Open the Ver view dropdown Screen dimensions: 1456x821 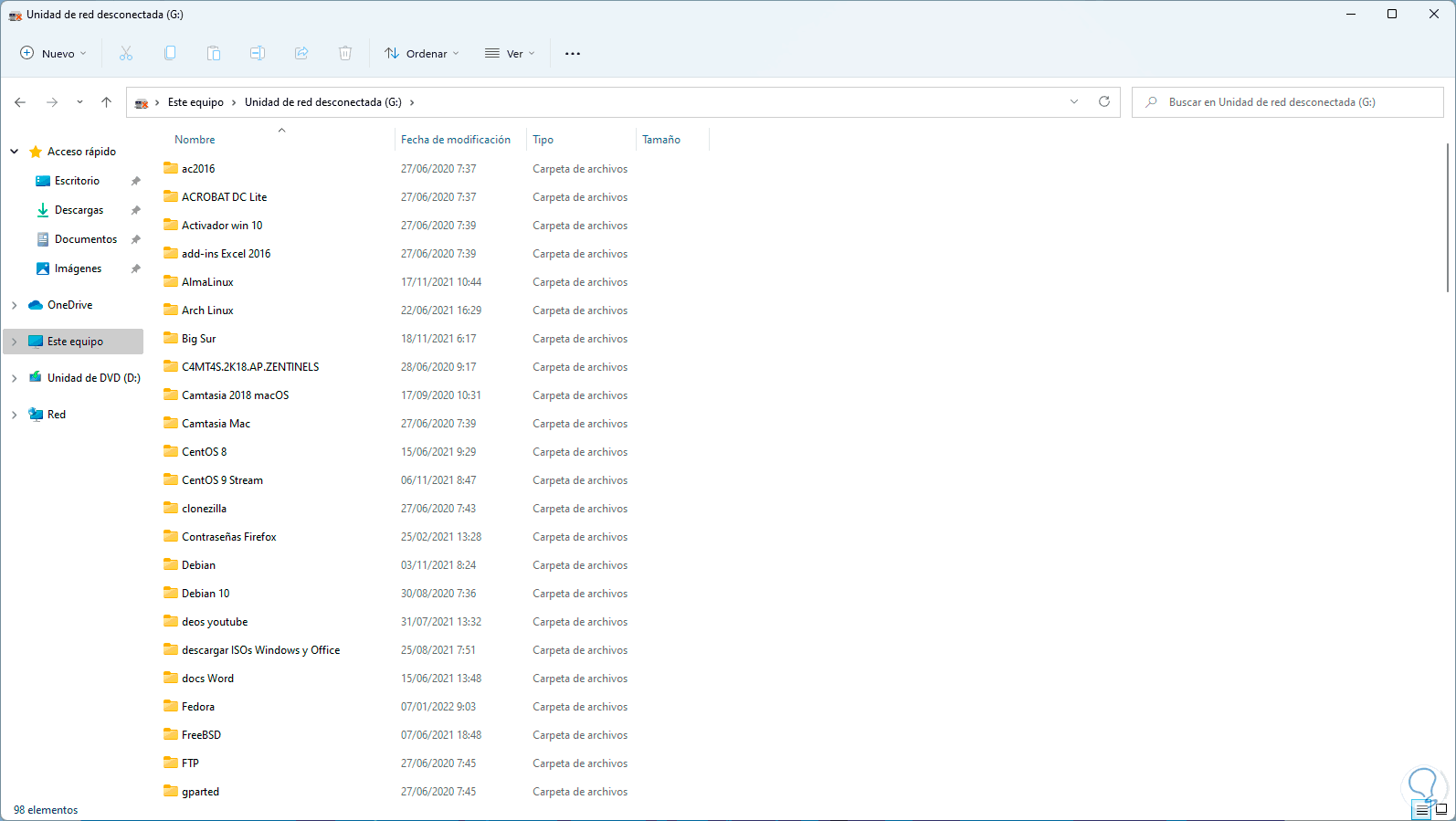(x=510, y=54)
